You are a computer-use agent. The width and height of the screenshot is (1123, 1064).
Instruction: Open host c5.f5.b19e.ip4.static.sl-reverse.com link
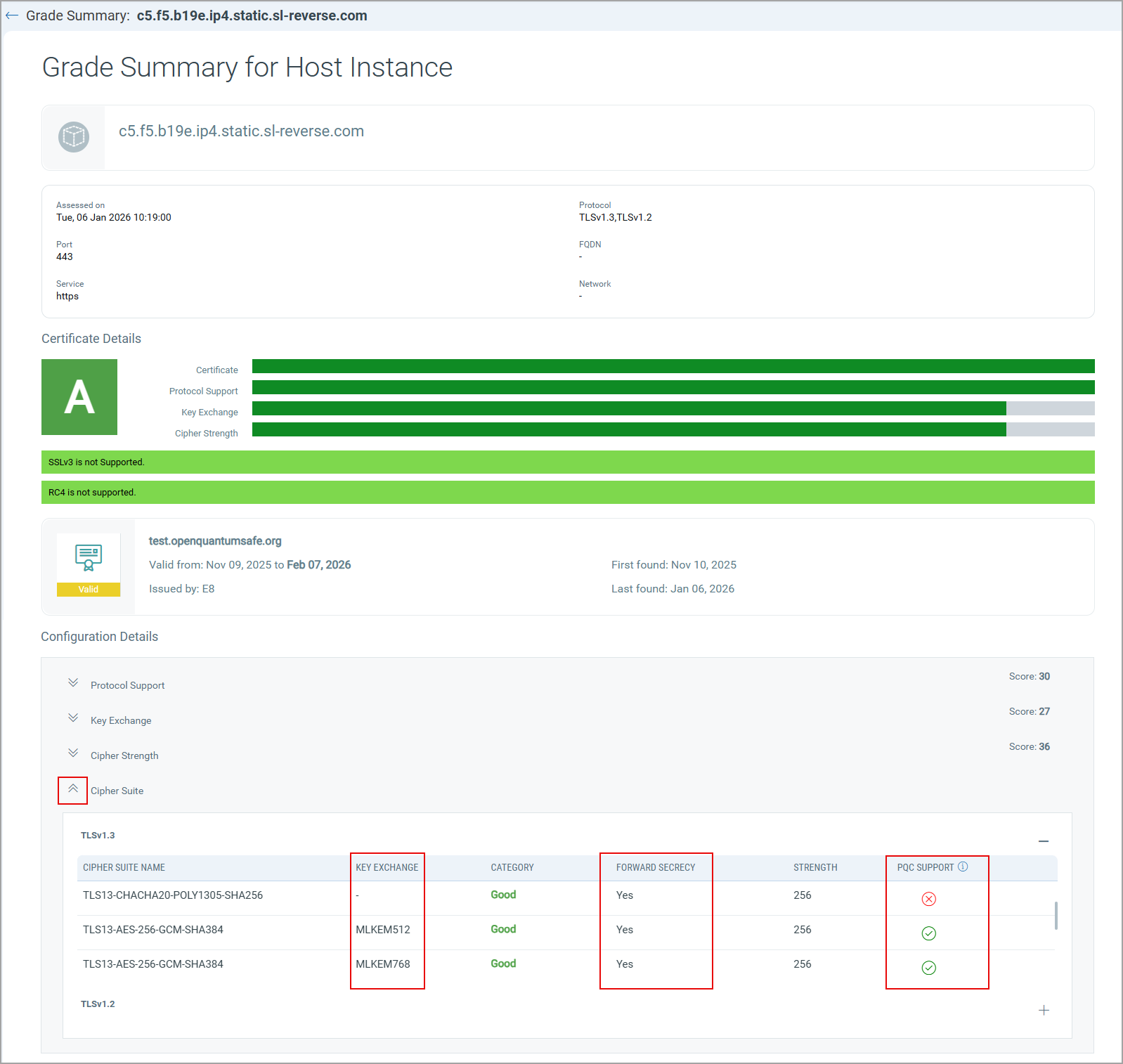click(241, 131)
